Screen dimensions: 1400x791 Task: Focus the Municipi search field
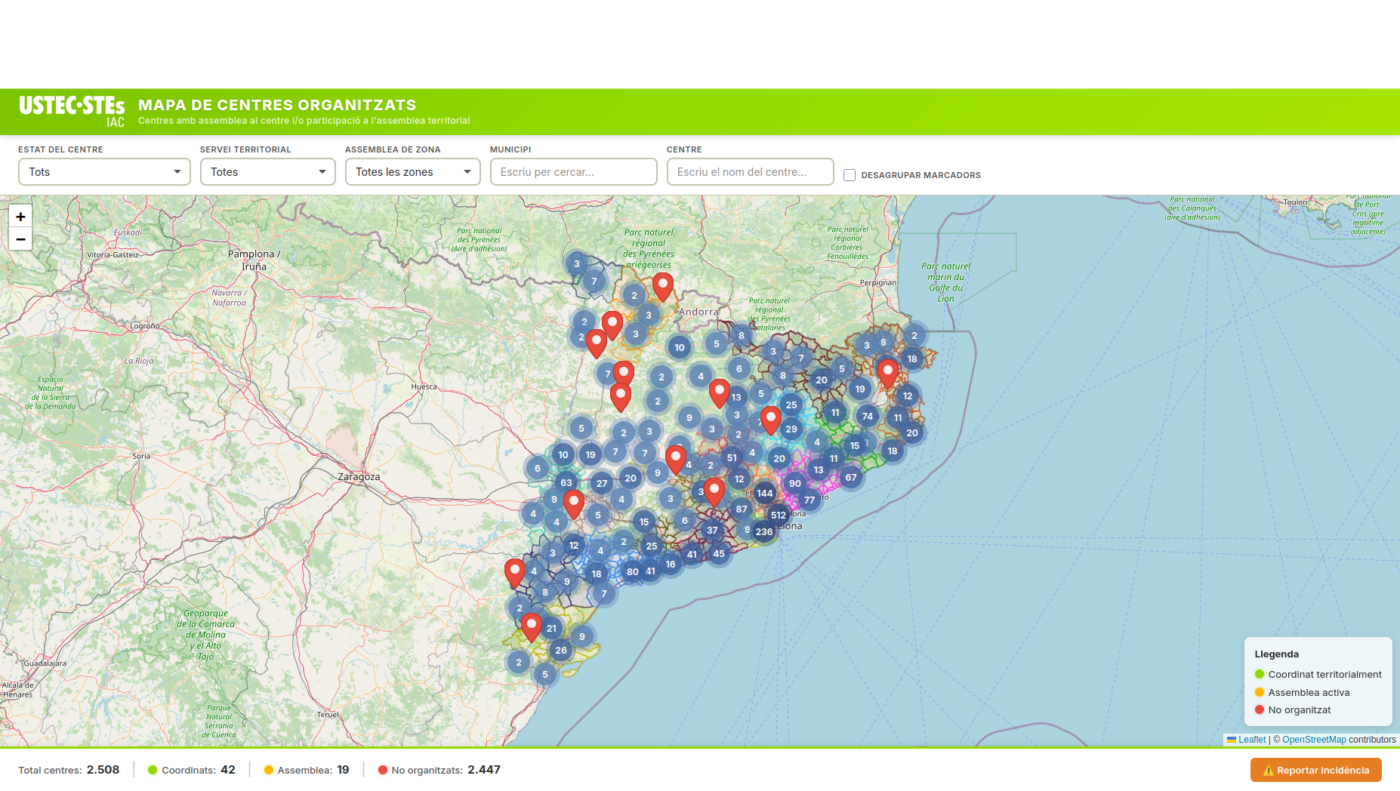573,172
